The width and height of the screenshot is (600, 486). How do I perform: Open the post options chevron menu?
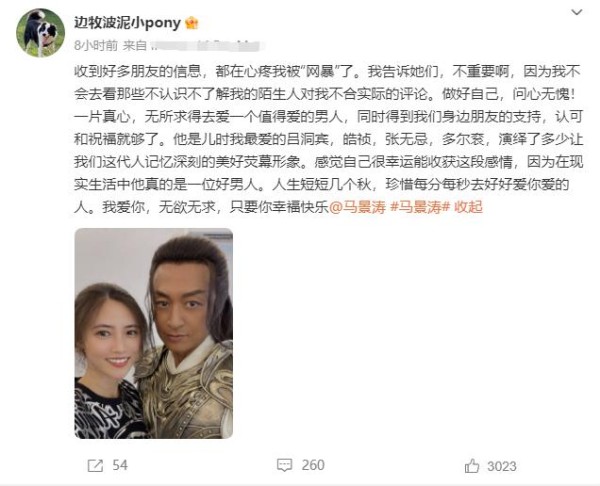(x=576, y=13)
